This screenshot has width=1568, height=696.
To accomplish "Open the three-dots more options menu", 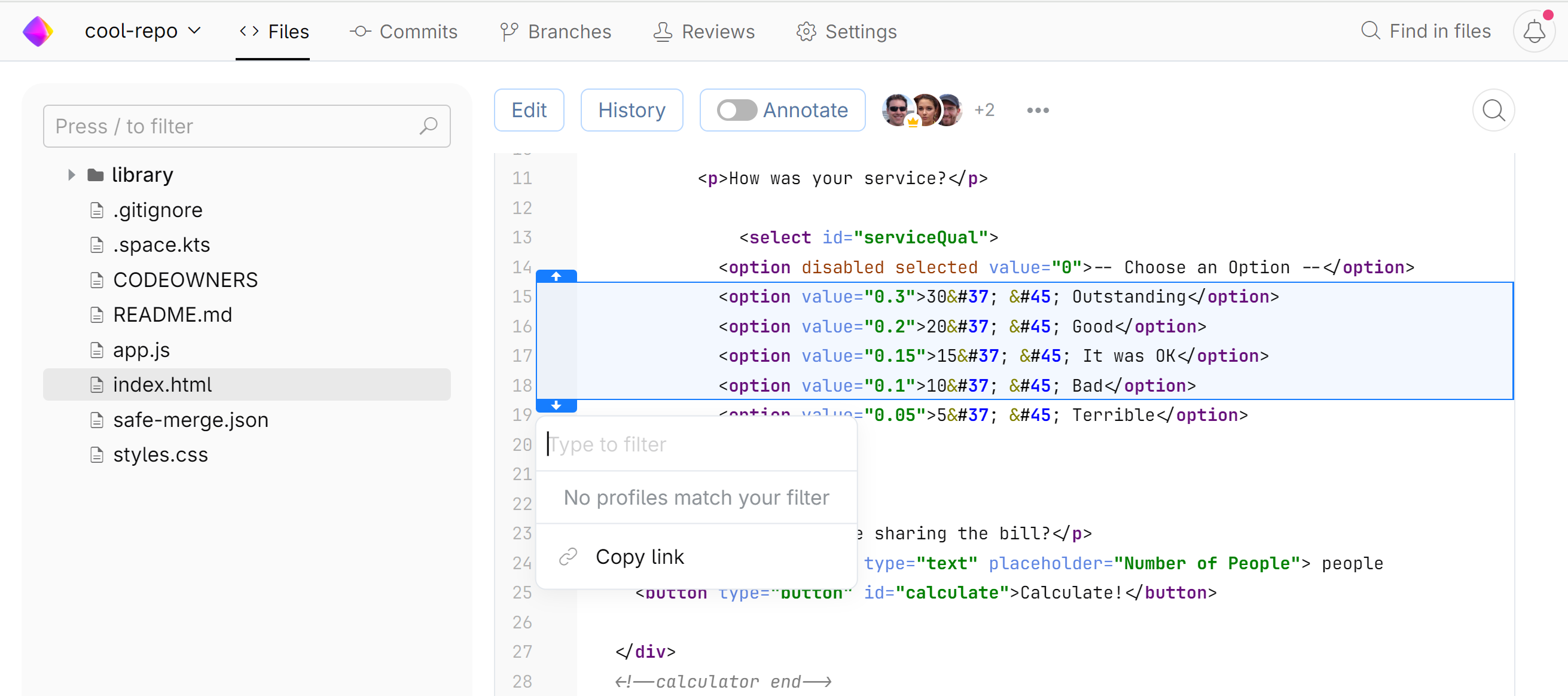I will (1037, 110).
